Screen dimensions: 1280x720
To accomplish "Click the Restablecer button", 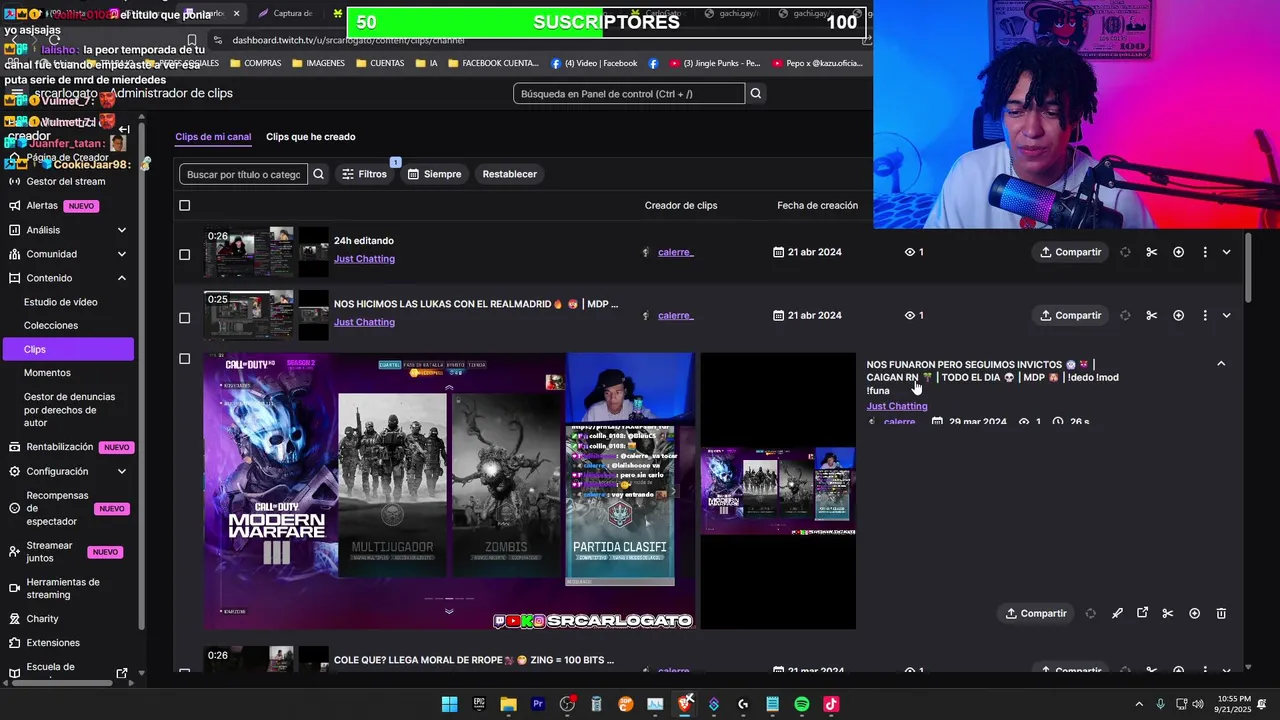I will 510,174.
